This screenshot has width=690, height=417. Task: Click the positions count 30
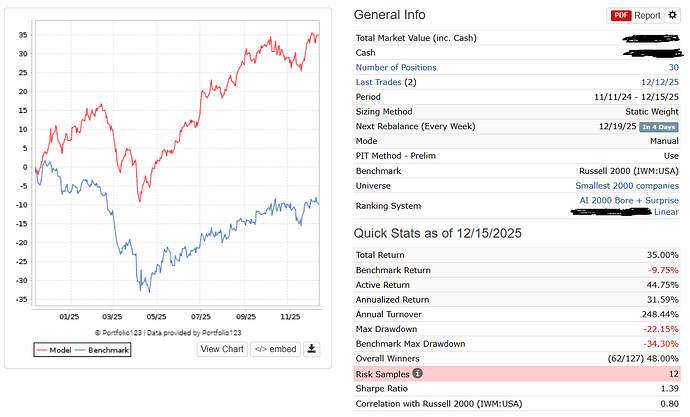point(675,67)
